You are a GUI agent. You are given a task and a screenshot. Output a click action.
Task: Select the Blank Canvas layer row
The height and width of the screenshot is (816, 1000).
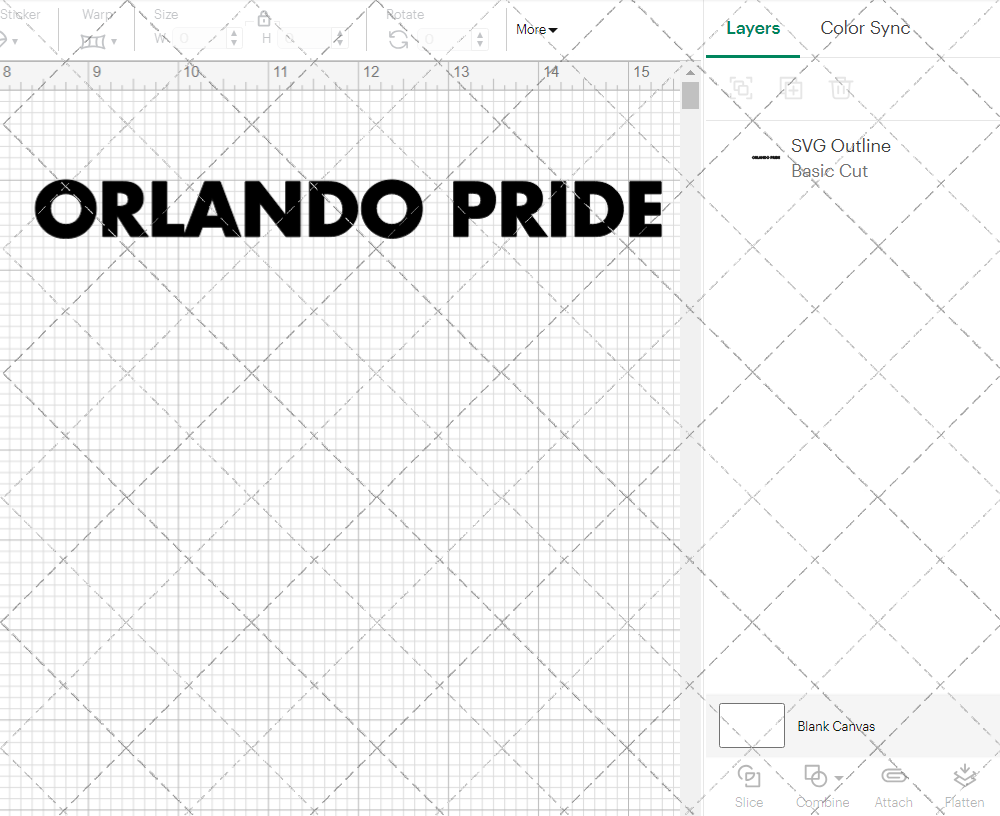click(x=850, y=726)
